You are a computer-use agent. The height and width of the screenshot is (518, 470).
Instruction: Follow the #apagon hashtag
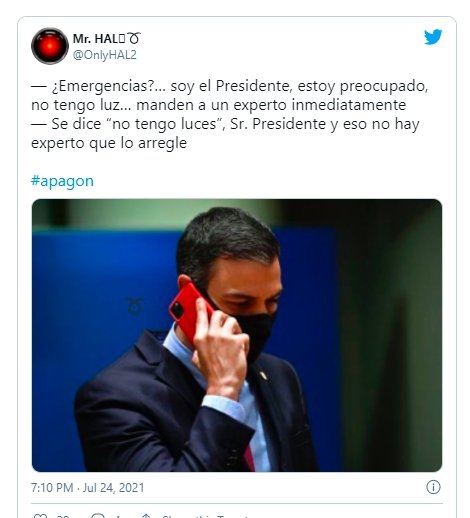click(62, 181)
